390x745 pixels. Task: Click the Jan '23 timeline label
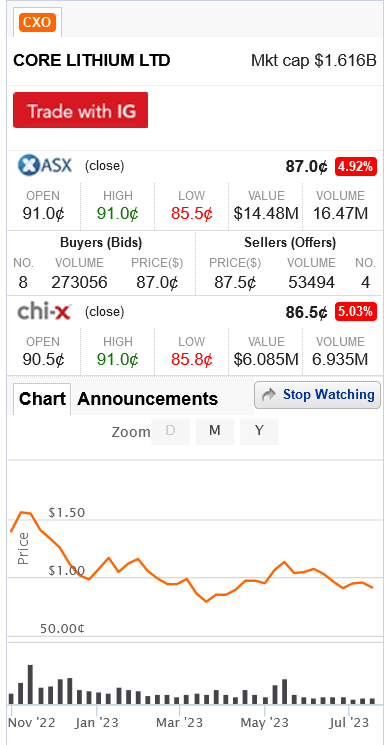(96, 723)
